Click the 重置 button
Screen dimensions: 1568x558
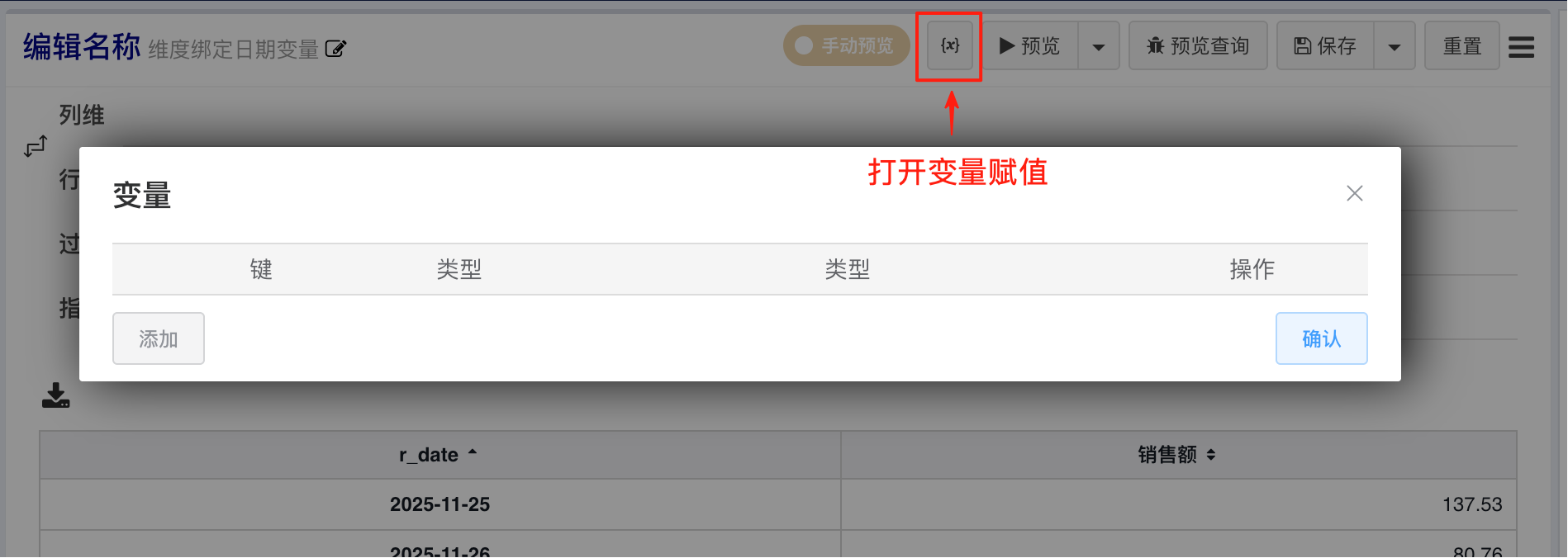1462,45
